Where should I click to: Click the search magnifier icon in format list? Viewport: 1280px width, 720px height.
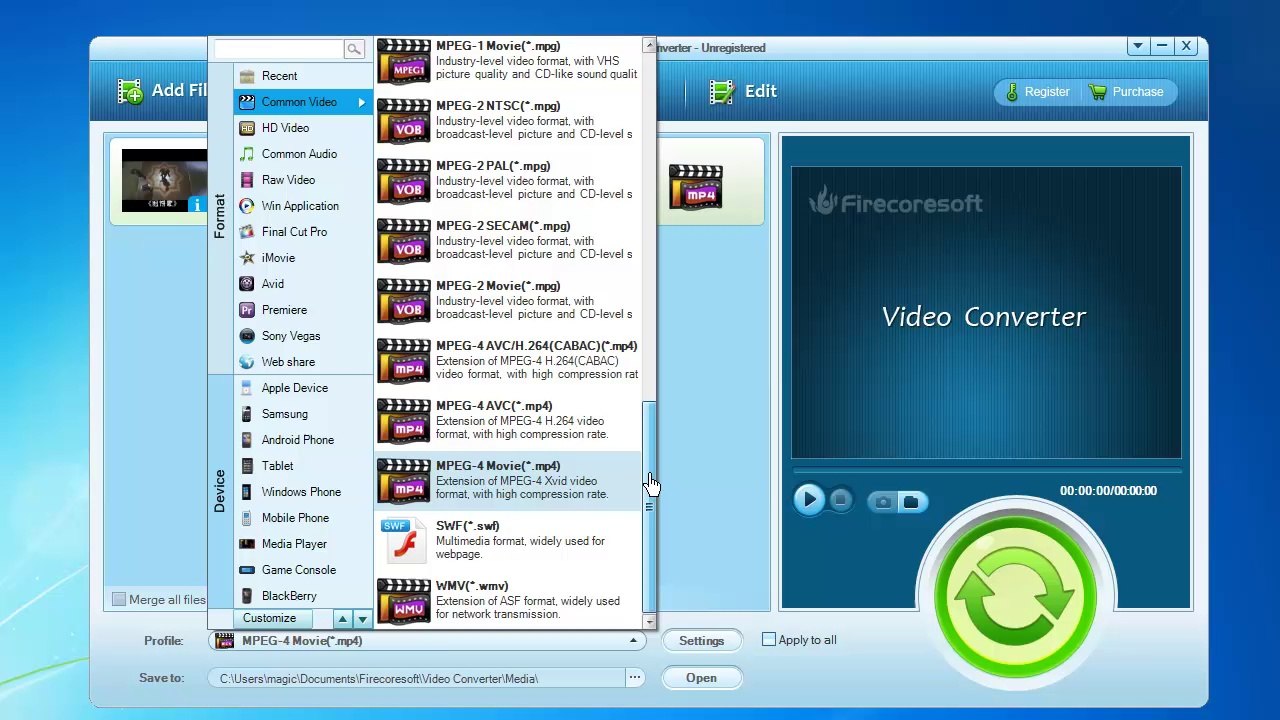point(353,49)
